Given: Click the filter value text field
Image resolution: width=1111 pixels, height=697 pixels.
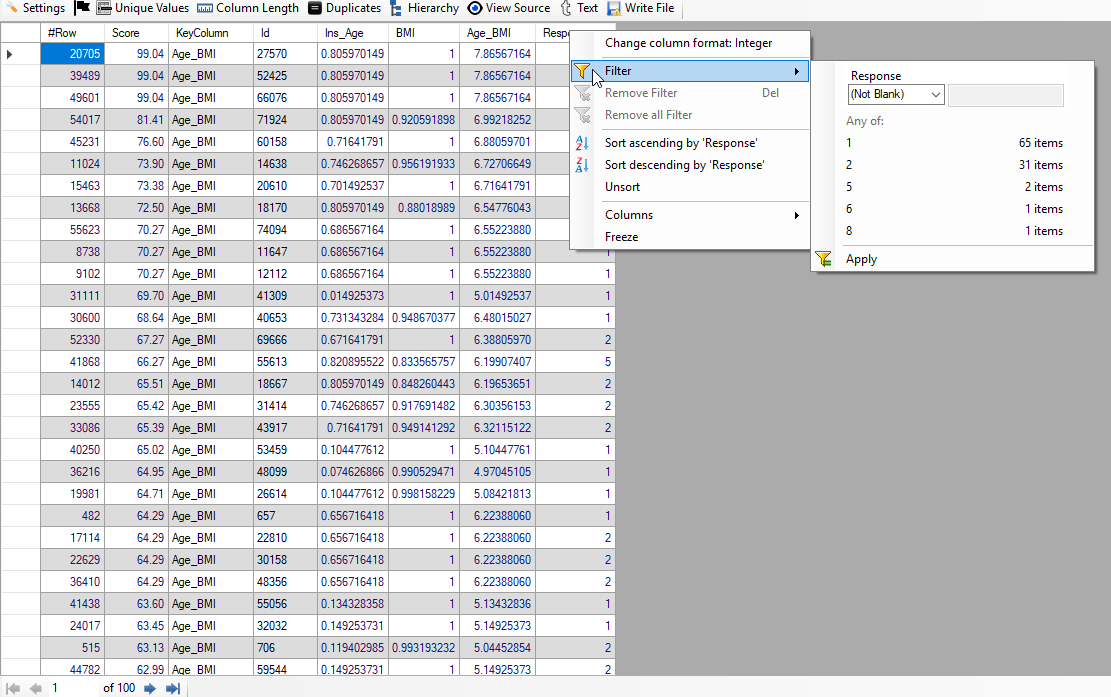Looking at the screenshot, I should pyautogui.click(x=1005, y=94).
